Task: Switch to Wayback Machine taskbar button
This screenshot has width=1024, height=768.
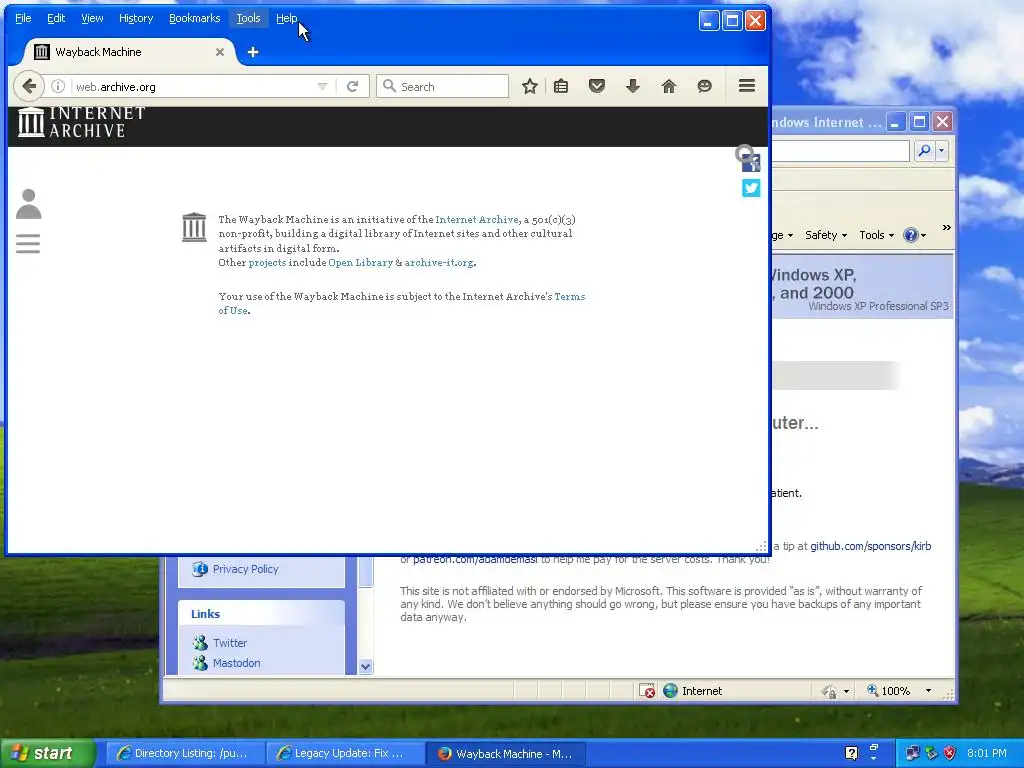Action: click(x=505, y=753)
